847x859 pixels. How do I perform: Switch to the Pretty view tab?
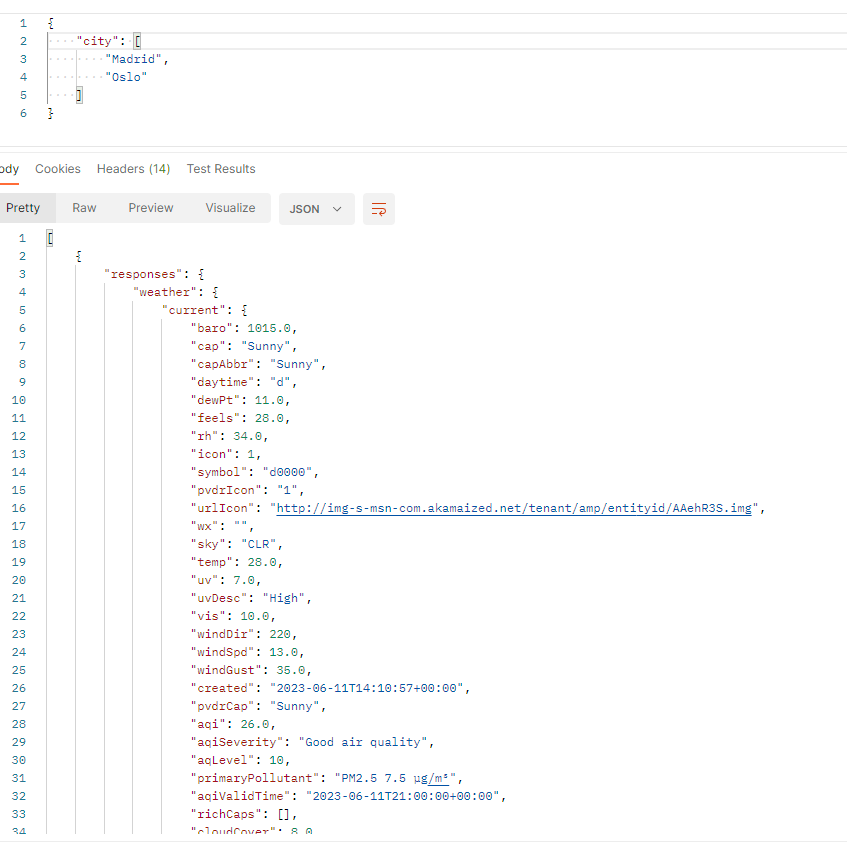click(x=23, y=208)
